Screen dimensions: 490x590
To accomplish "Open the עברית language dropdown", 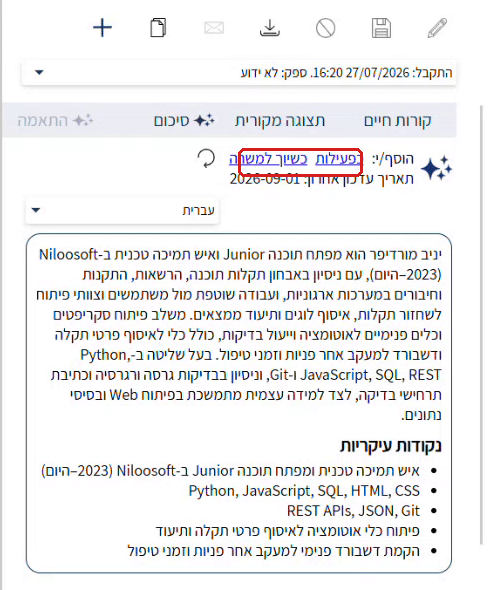I will coord(122,210).
